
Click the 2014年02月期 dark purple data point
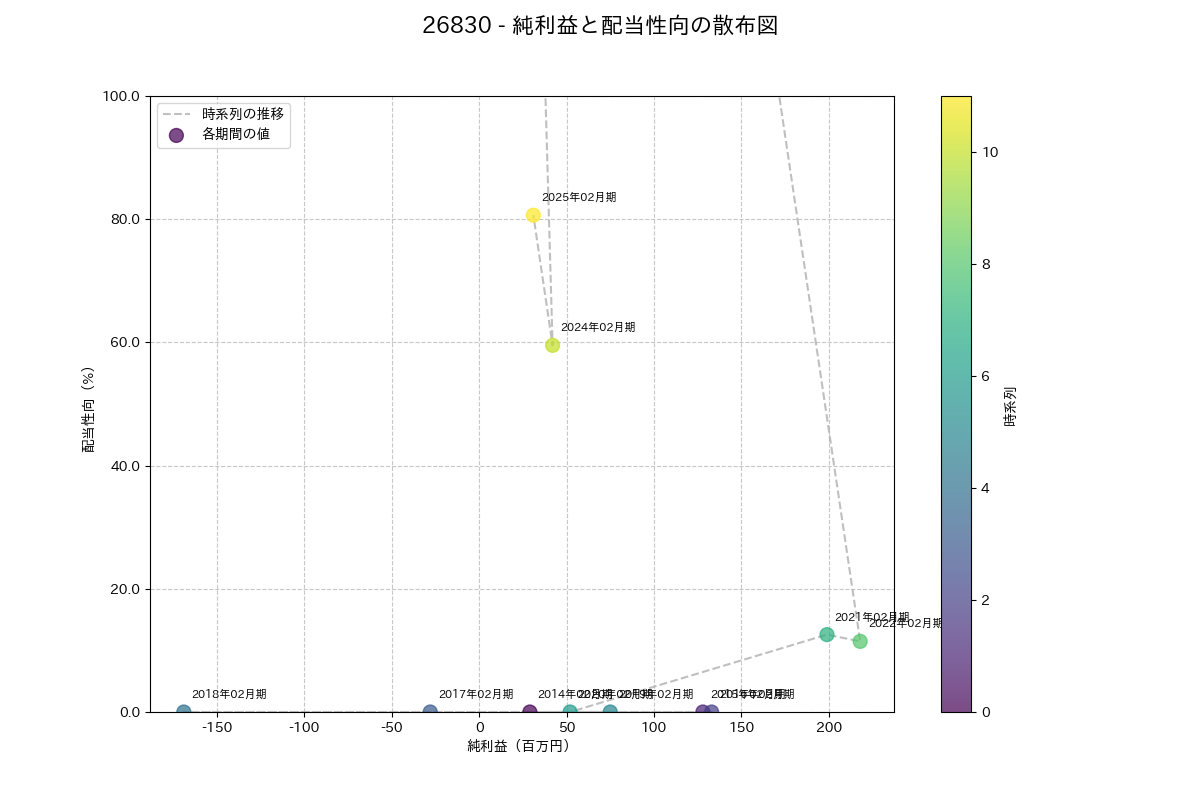point(530,712)
